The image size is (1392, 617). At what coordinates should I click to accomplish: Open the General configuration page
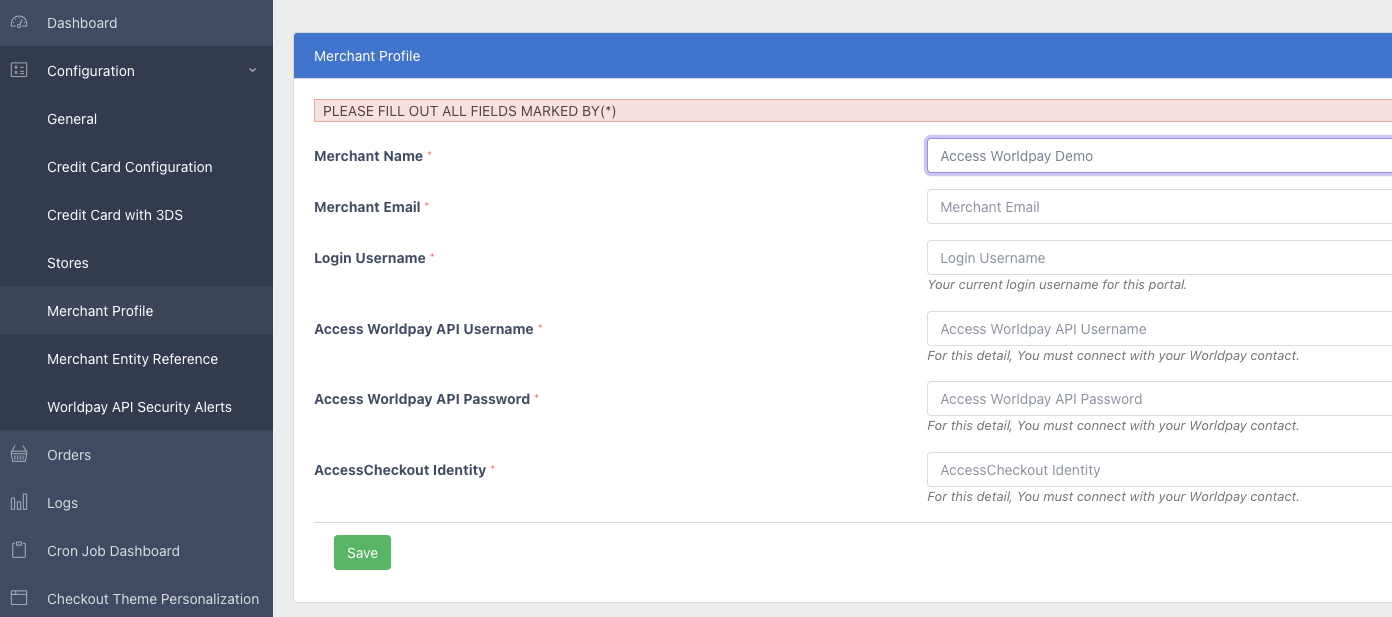click(x=72, y=119)
